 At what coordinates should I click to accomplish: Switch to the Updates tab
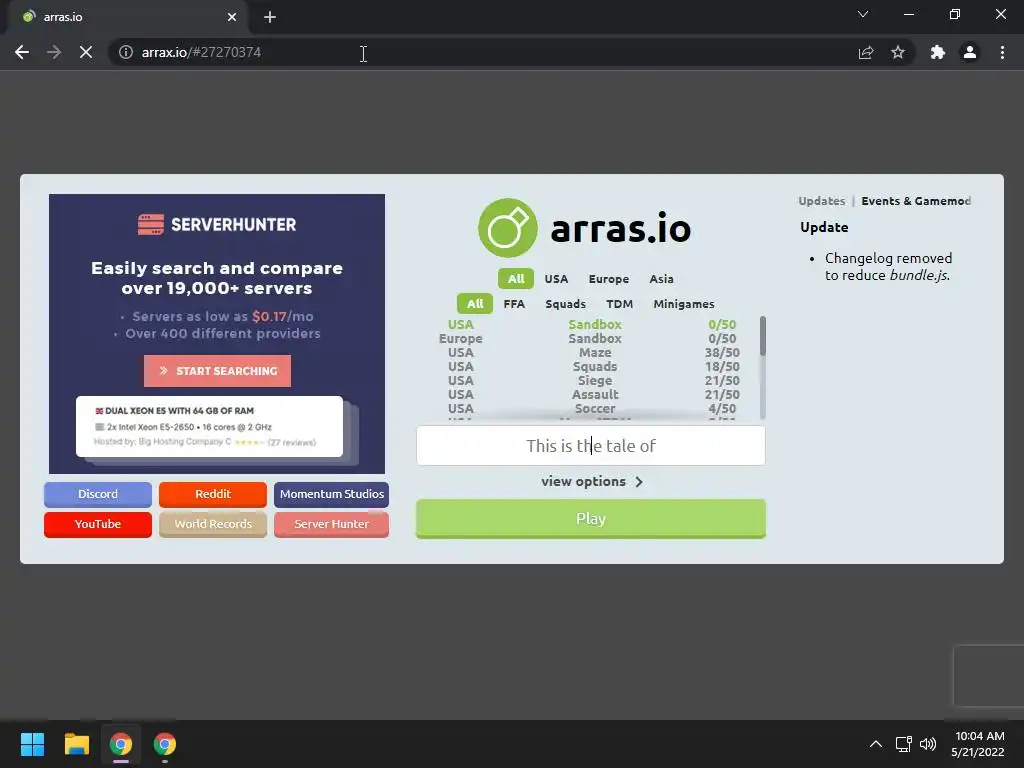click(x=822, y=201)
